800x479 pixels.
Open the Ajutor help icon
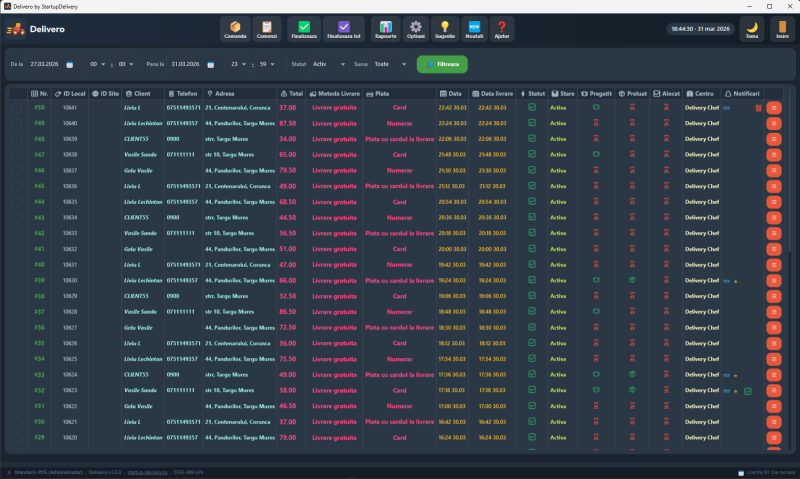coord(502,29)
